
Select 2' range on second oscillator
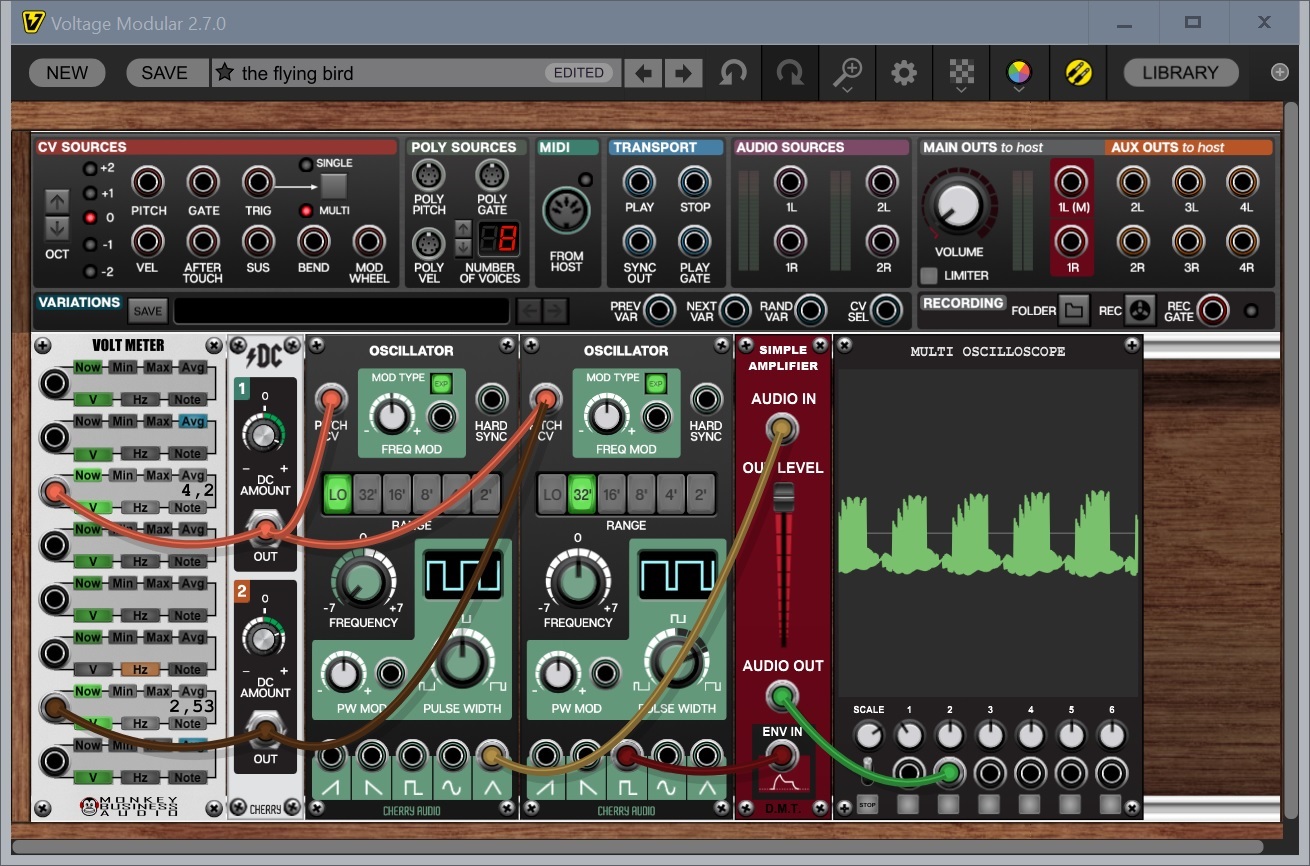click(701, 495)
